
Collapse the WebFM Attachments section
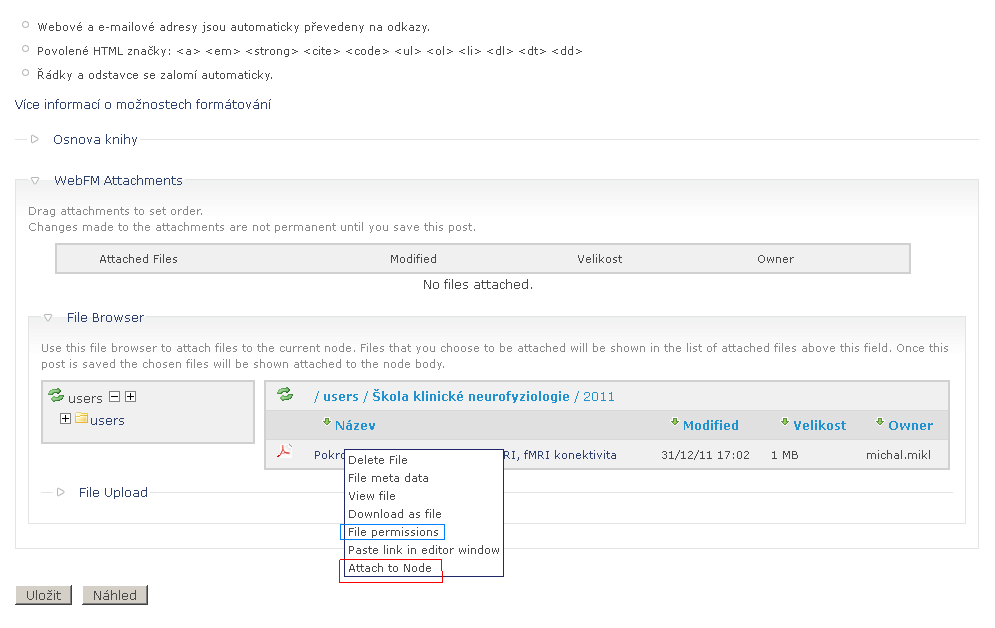pos(118,181)
